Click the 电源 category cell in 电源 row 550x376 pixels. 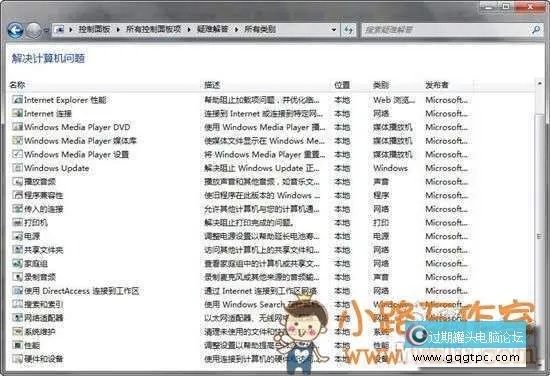pos(381,236)
